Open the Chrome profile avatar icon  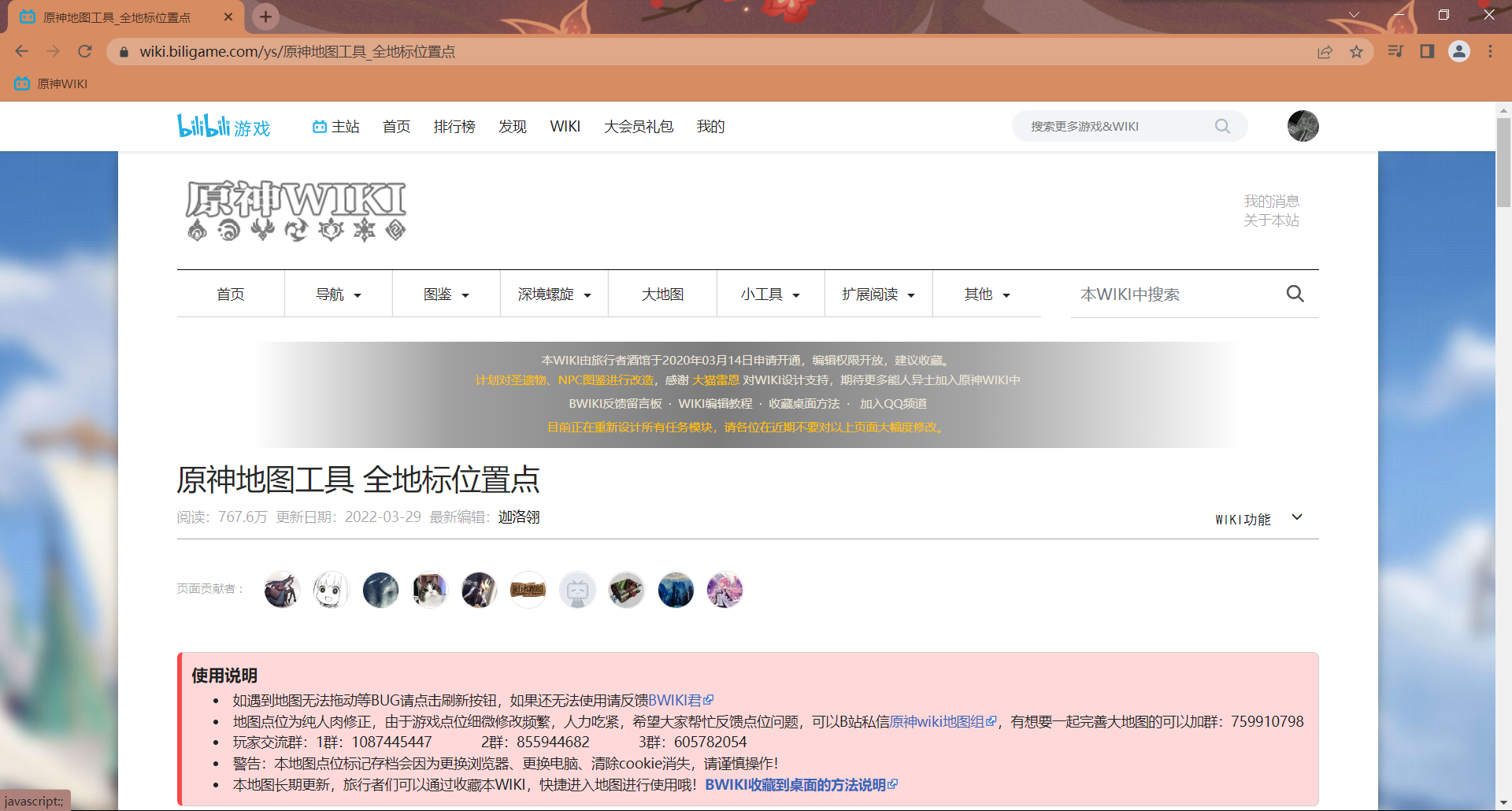[1459, 51]
